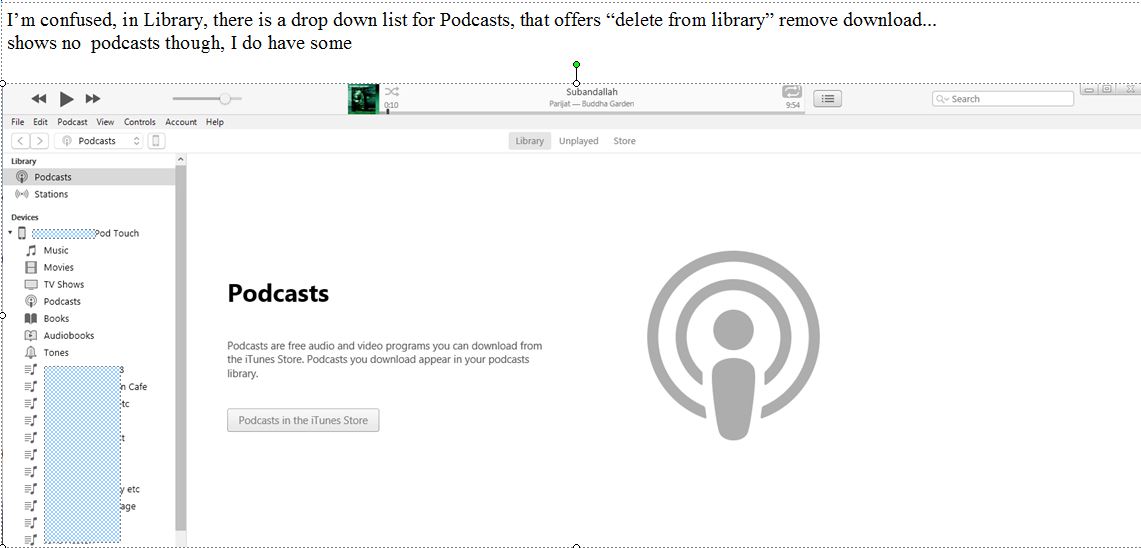Screen dimensions: 1141x548
Task: Click the Library sidebar header
Action: pyautogui.click(x=24, y=161)
